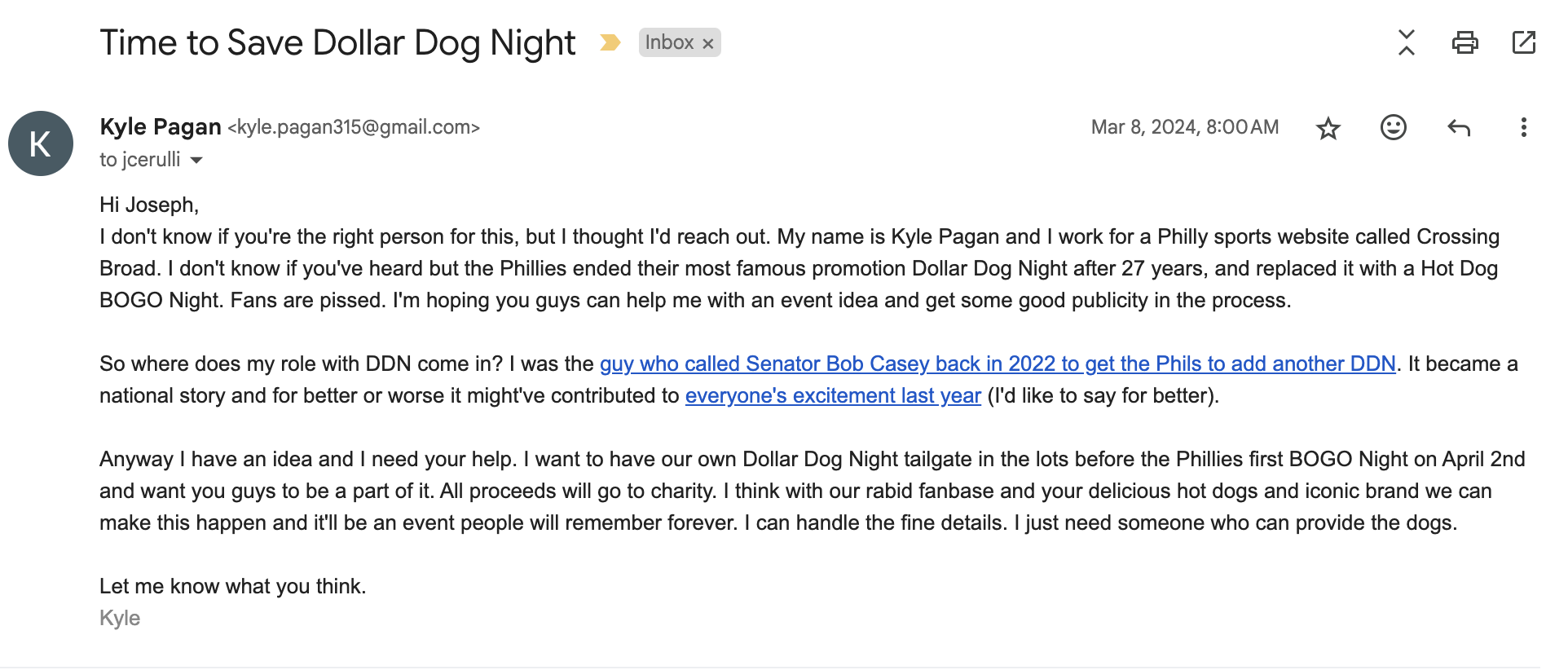Viewport: 1568px width, 670px height.
Task: Click the Mar 8, 2024 timestamp
Action: tap(1184, 127)
